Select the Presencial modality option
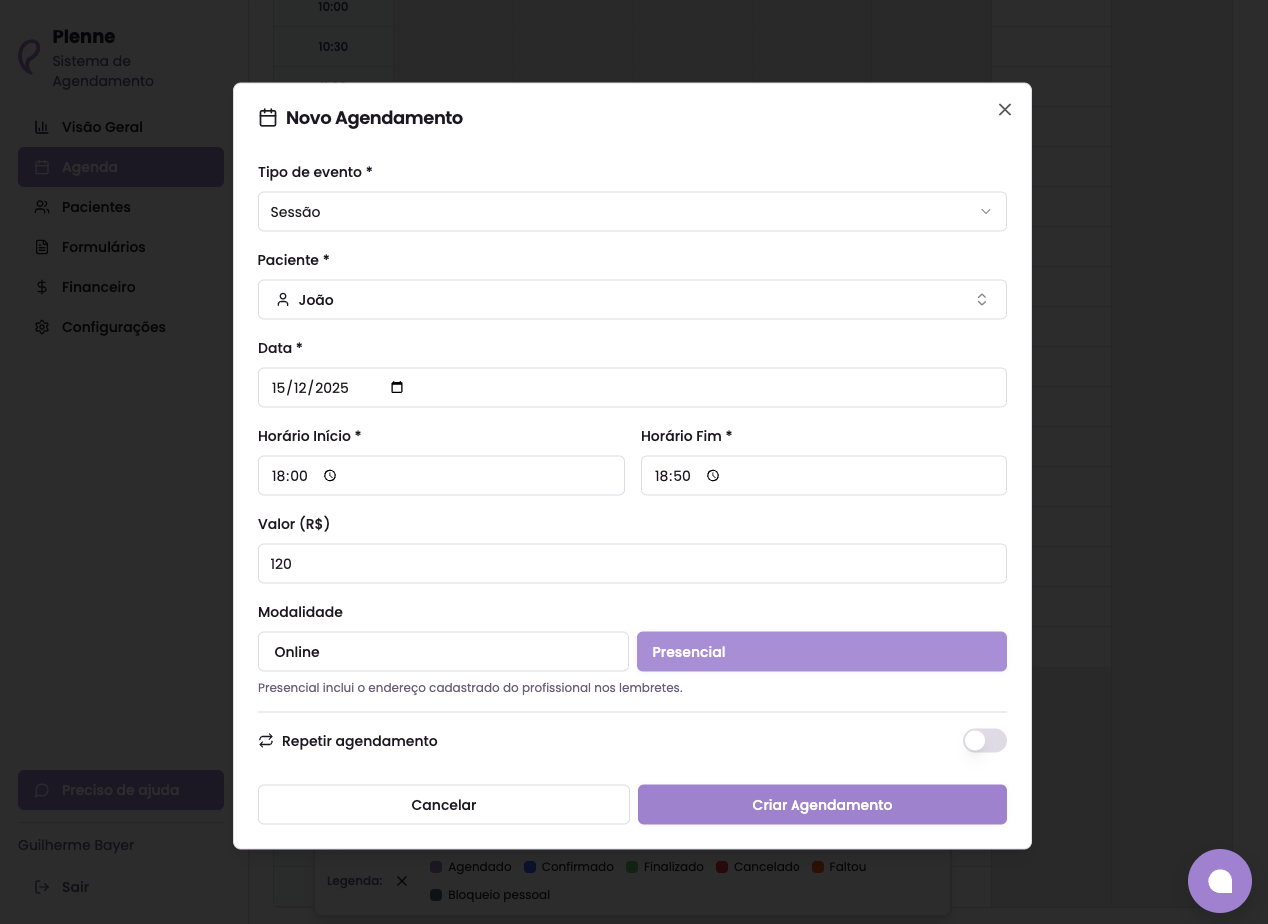The image size is (1268, 924). (x=822, y=652)
